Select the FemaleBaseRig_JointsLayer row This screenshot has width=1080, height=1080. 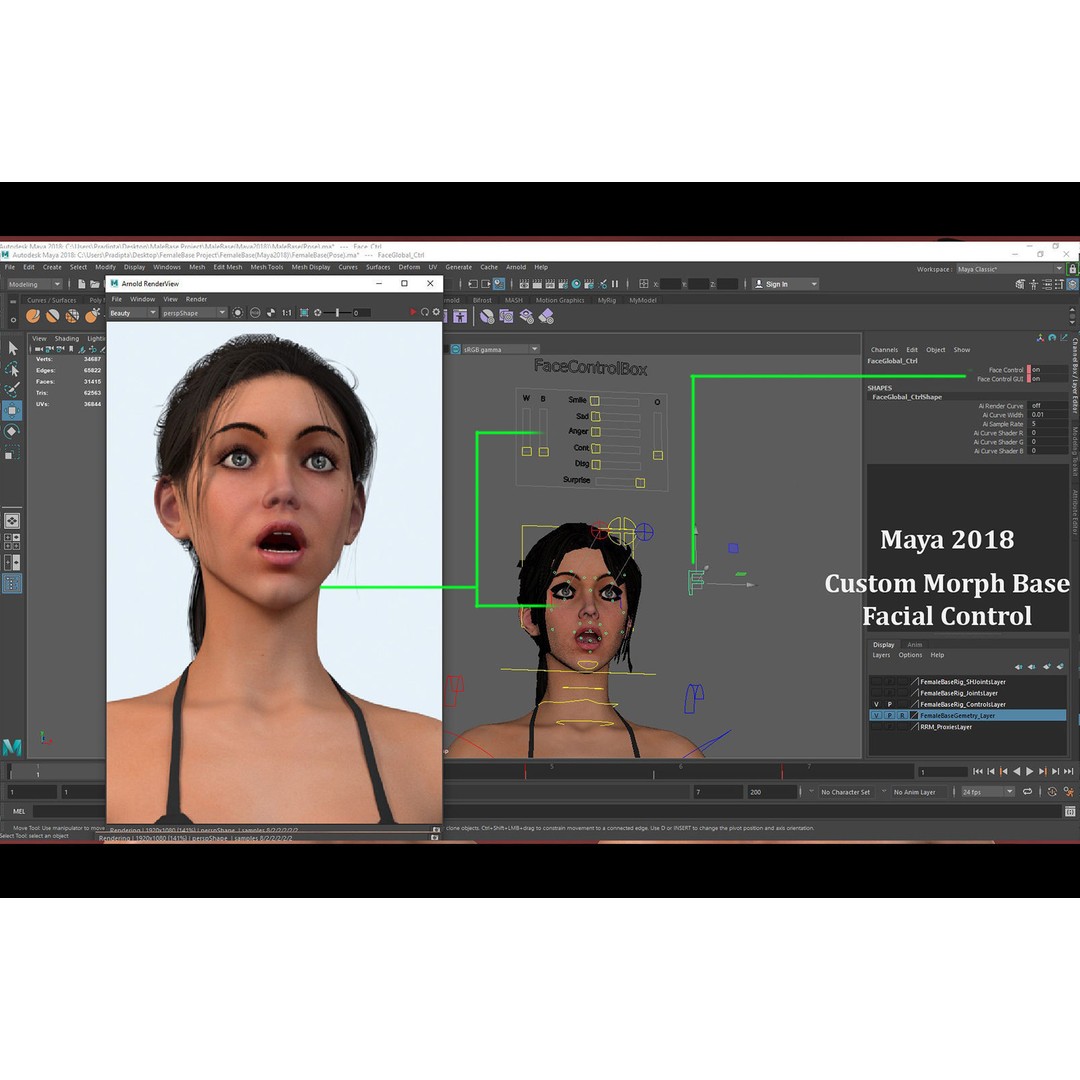pyautogui.click(x=968, y=693)
